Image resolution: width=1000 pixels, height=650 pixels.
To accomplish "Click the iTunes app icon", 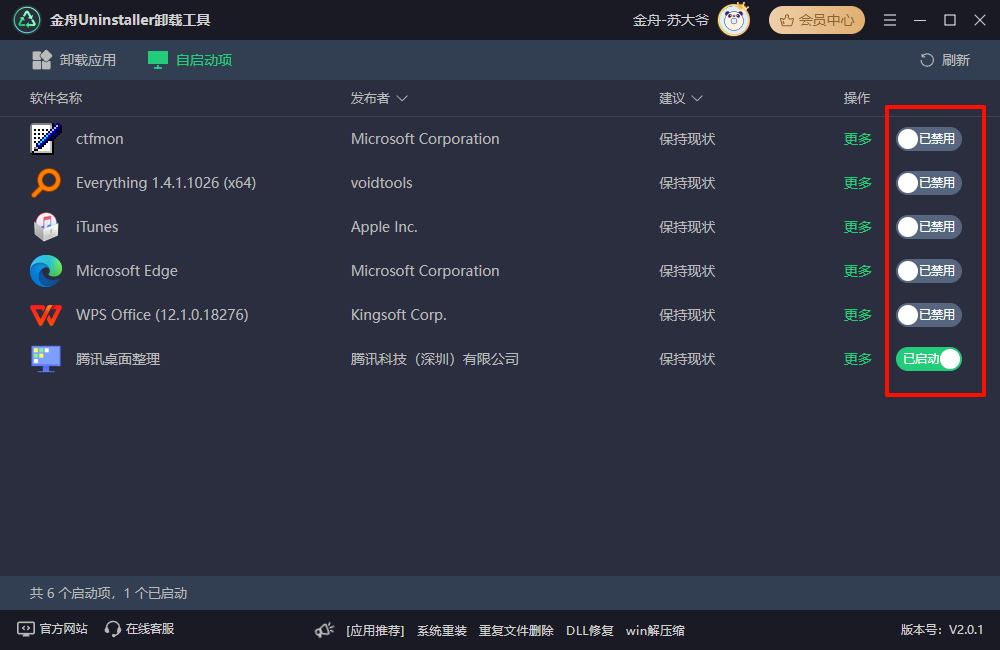I will pos(46,226).
